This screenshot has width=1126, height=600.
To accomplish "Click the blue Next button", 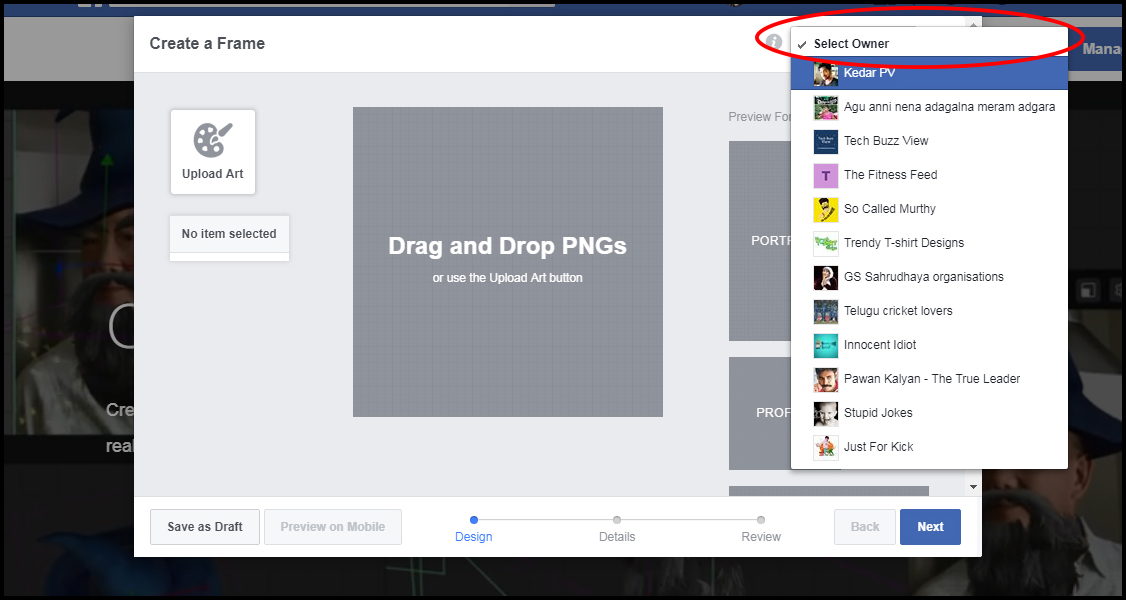I will [x=930, y=527].
